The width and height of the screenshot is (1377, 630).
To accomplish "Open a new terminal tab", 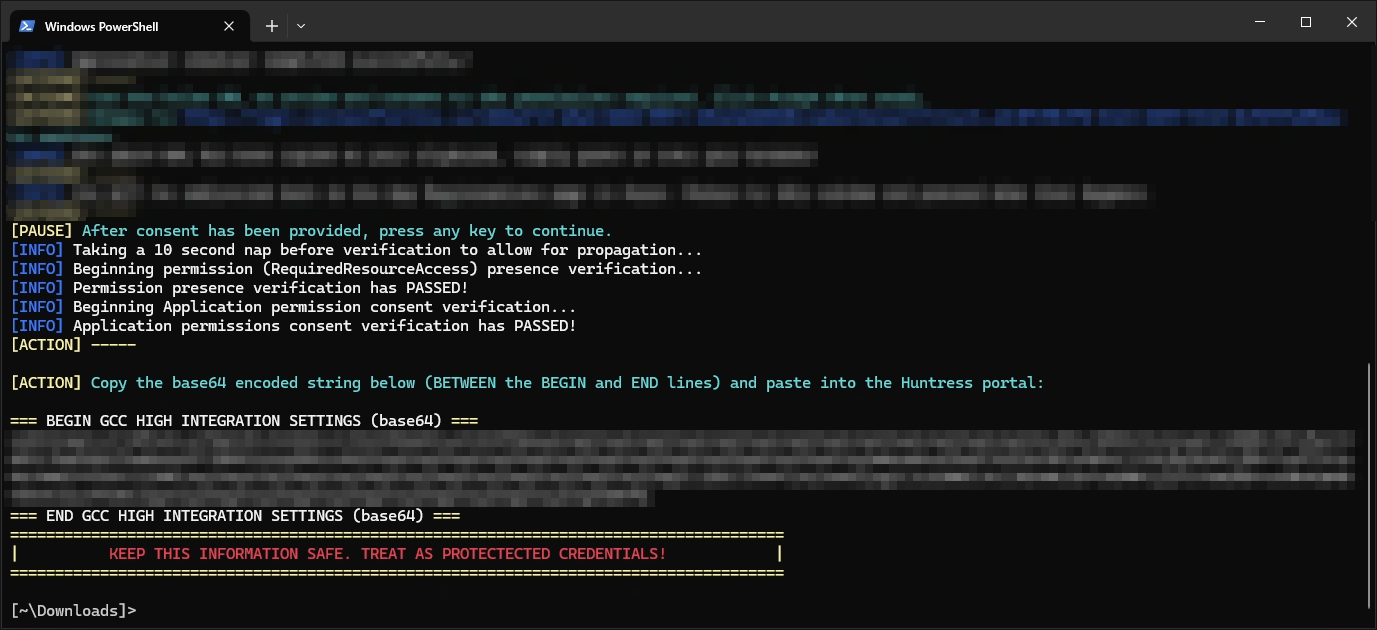I will click(272, 26).
